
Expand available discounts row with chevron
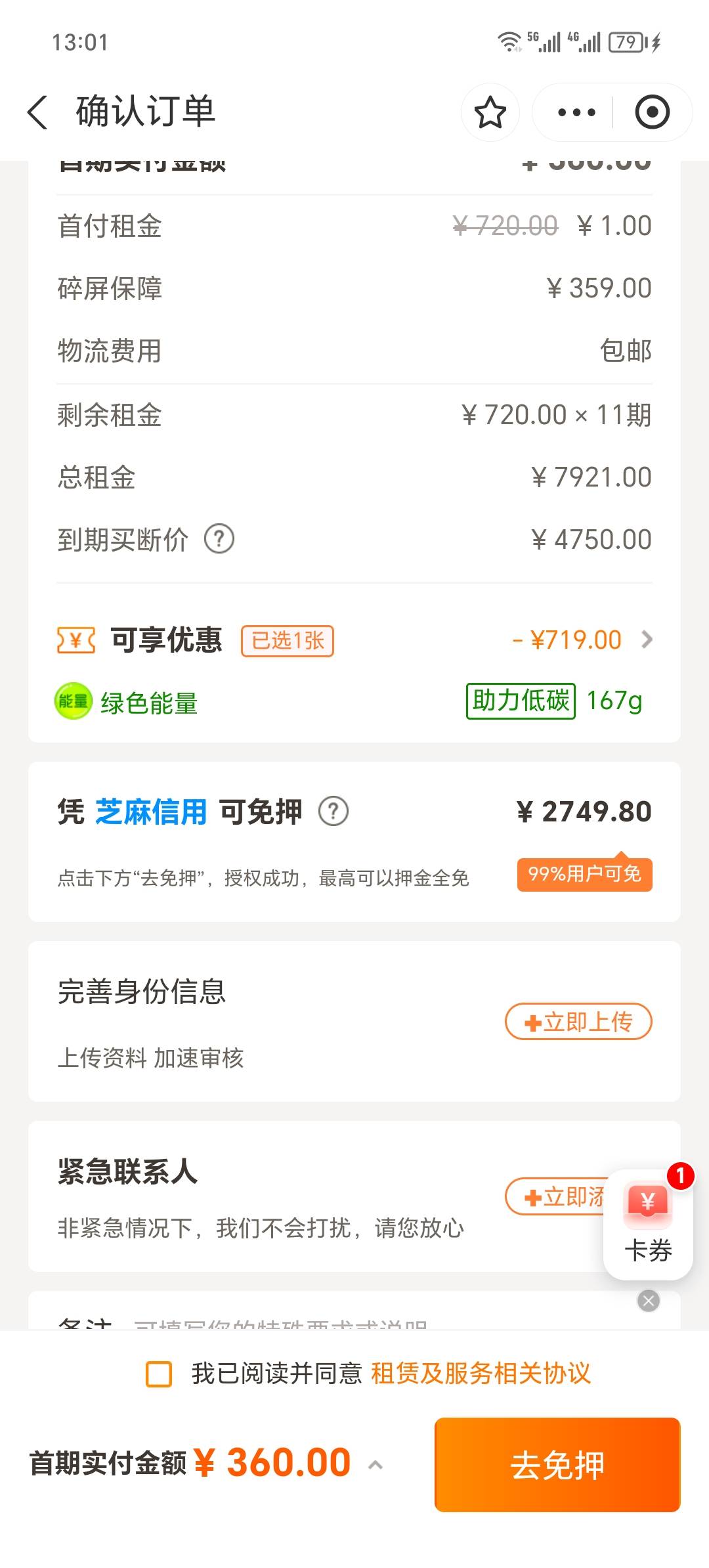[647, 640]
